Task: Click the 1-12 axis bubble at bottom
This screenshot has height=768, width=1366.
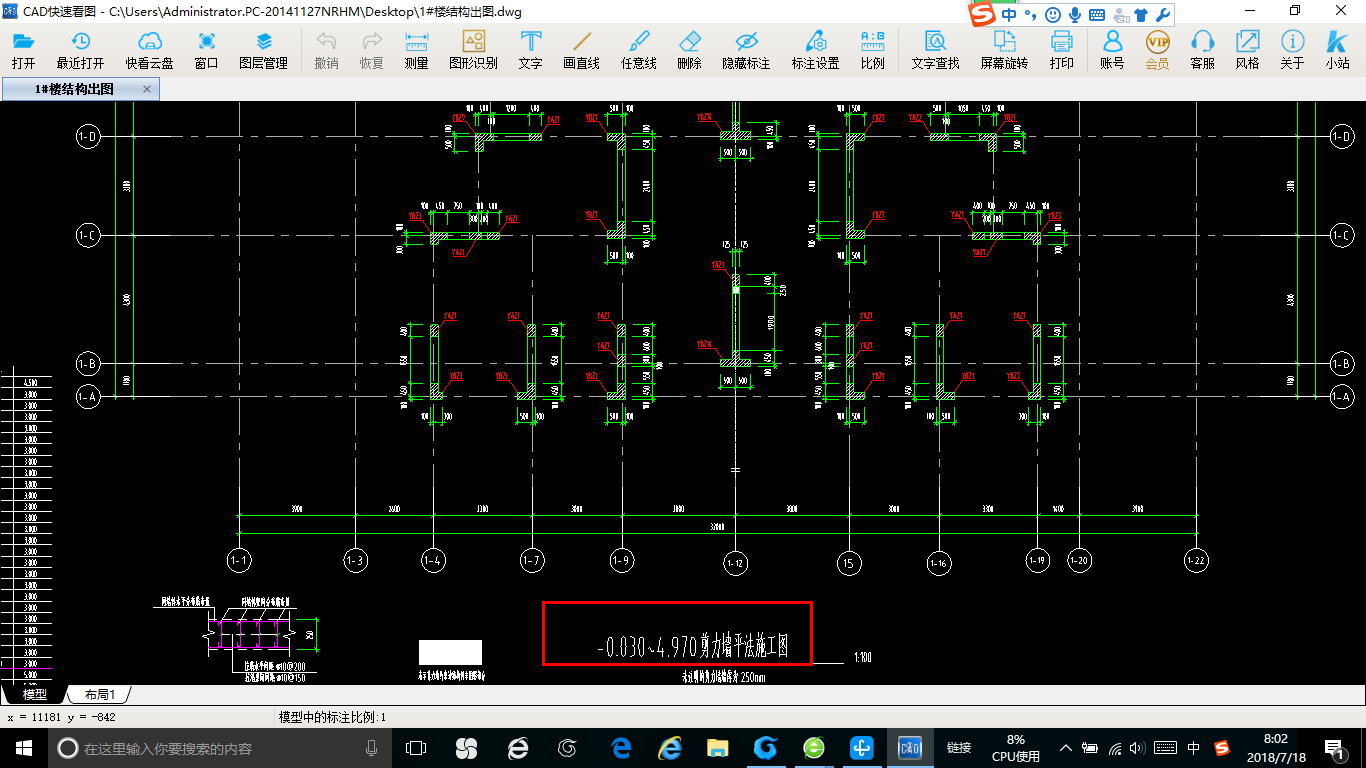Action: [736, 564]
